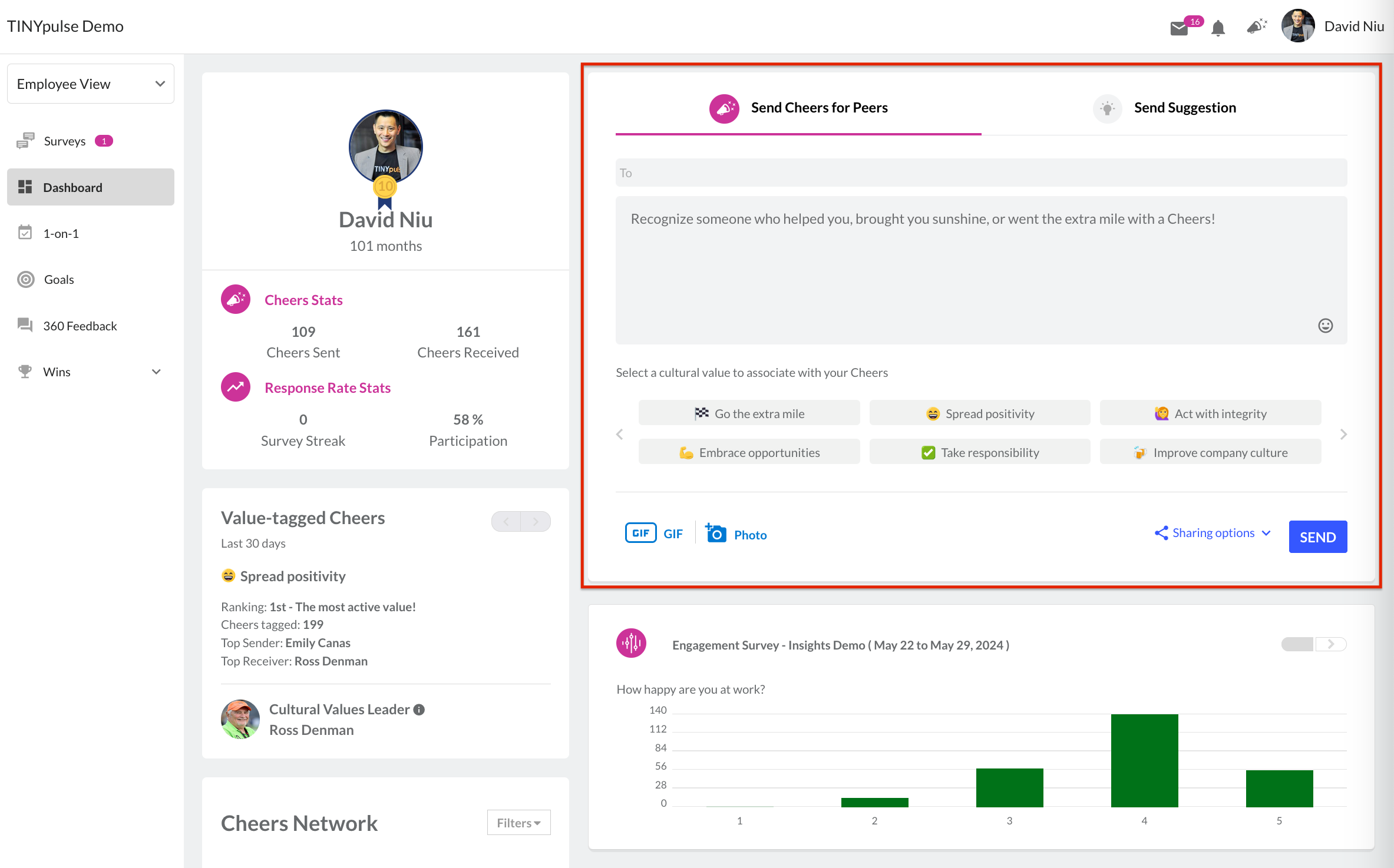Click the GIF icon
The height and width of the screenshot is (868, 1394).
[641, 533]
